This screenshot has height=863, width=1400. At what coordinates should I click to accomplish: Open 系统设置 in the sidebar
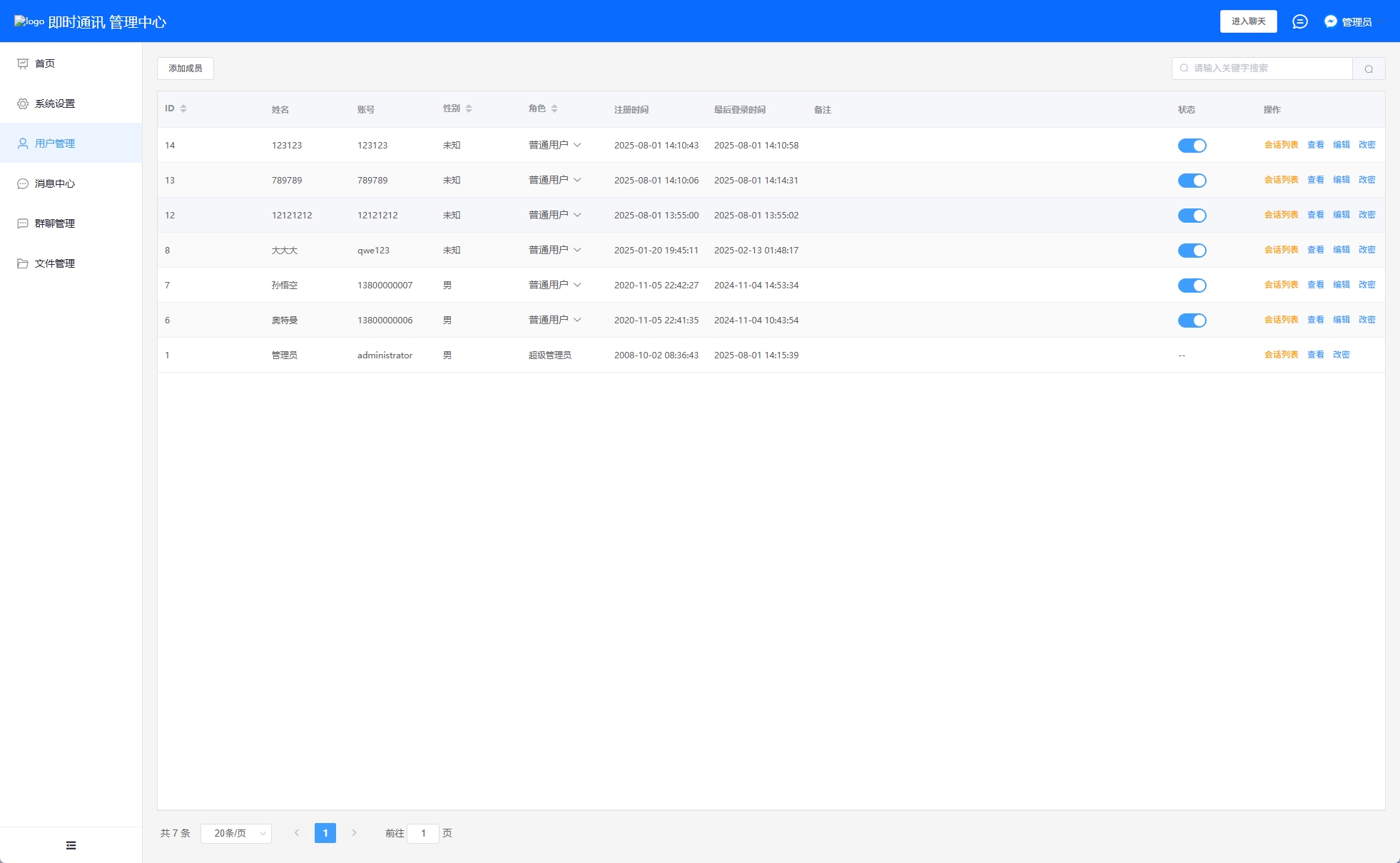point(55,104)
